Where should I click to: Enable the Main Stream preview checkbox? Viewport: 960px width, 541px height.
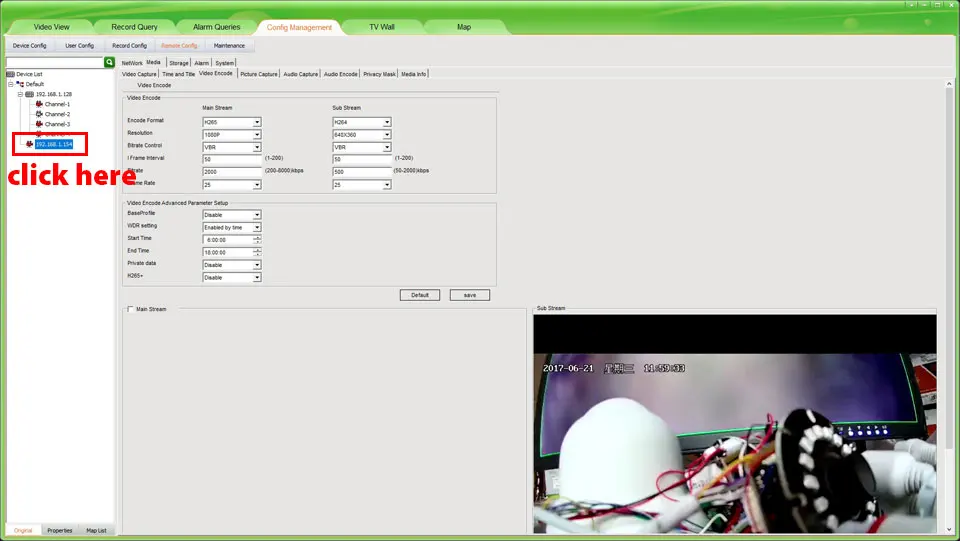click(x=130, y=309)
